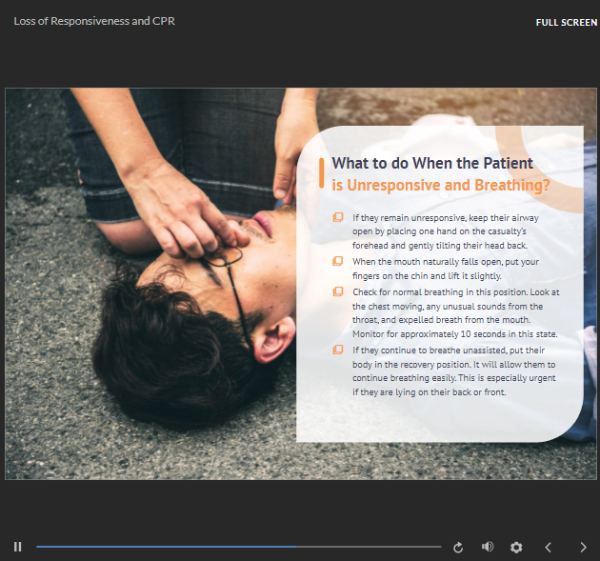The height and width of the screenshot is (561, 600).
Task: Click the orange vertical accent bar beside the heading
Action: pyautogui.click(x=321, y=173)
